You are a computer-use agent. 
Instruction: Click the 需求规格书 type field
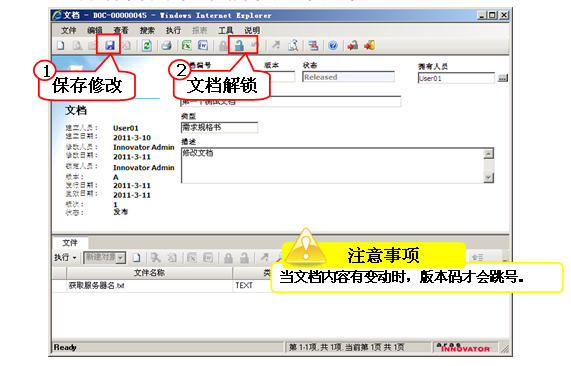coord(219,127)
